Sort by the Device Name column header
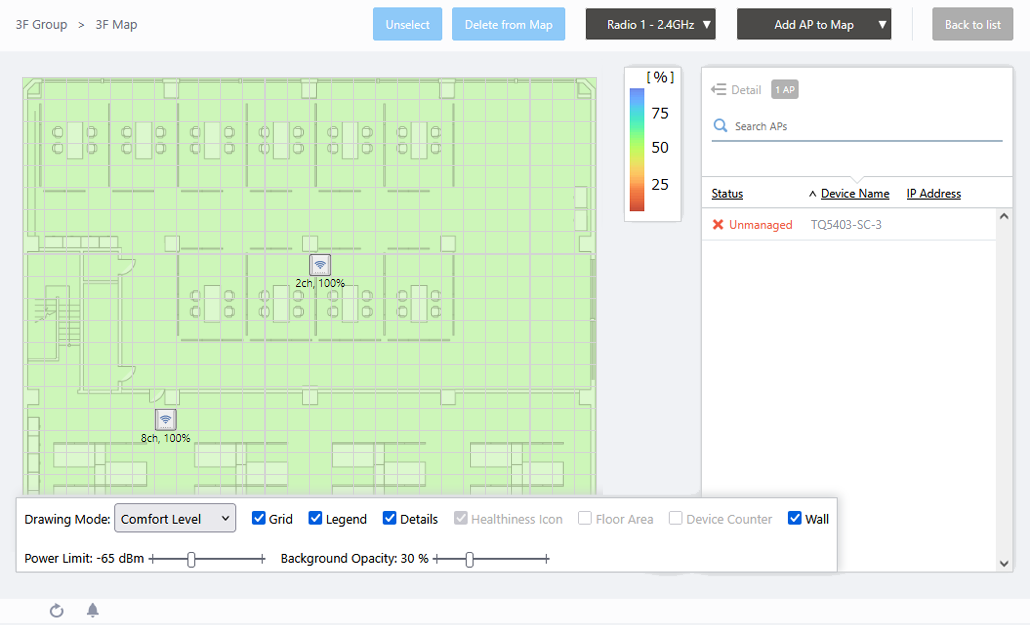 (854, 194)
